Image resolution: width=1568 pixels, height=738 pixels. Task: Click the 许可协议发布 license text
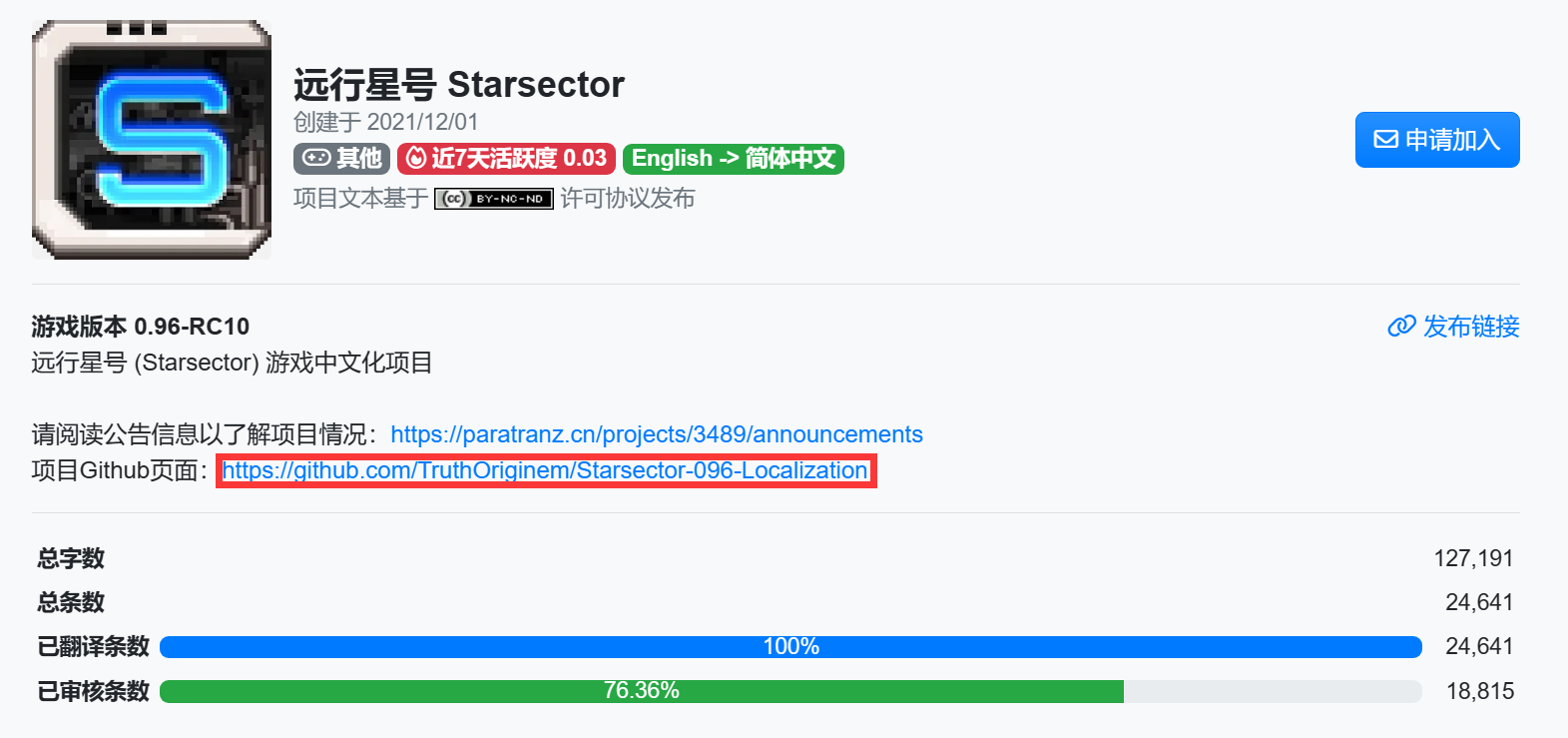point(628,199)
